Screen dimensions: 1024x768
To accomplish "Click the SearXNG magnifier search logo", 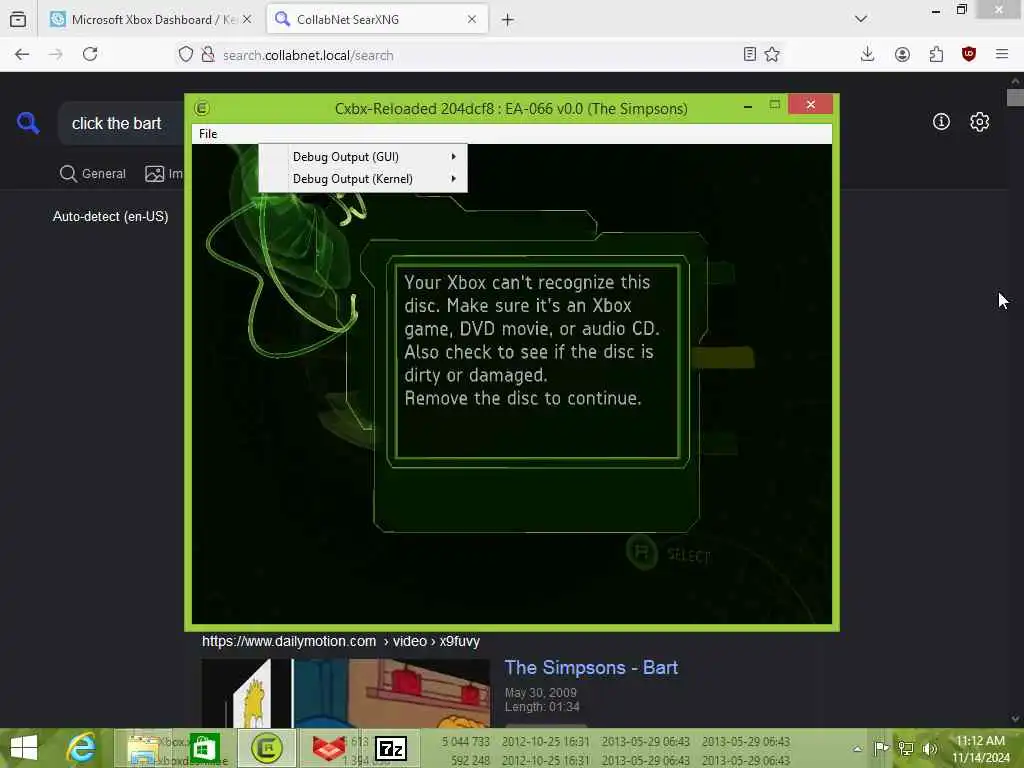I will tap(28, 123).
